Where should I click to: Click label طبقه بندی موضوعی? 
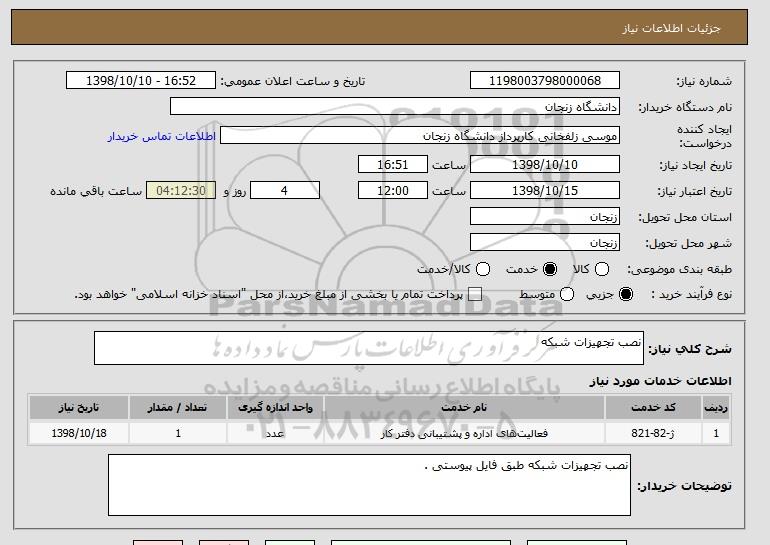coord(679,269)
